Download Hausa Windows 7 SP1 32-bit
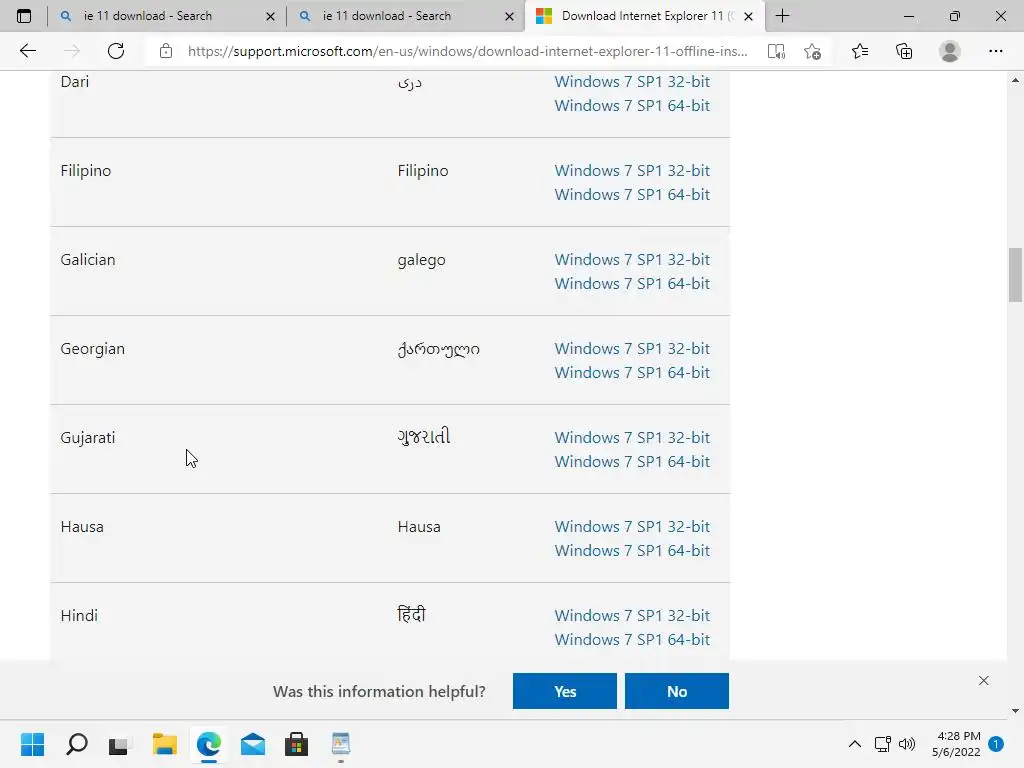 pyautogui.click(x=632, y=526)
